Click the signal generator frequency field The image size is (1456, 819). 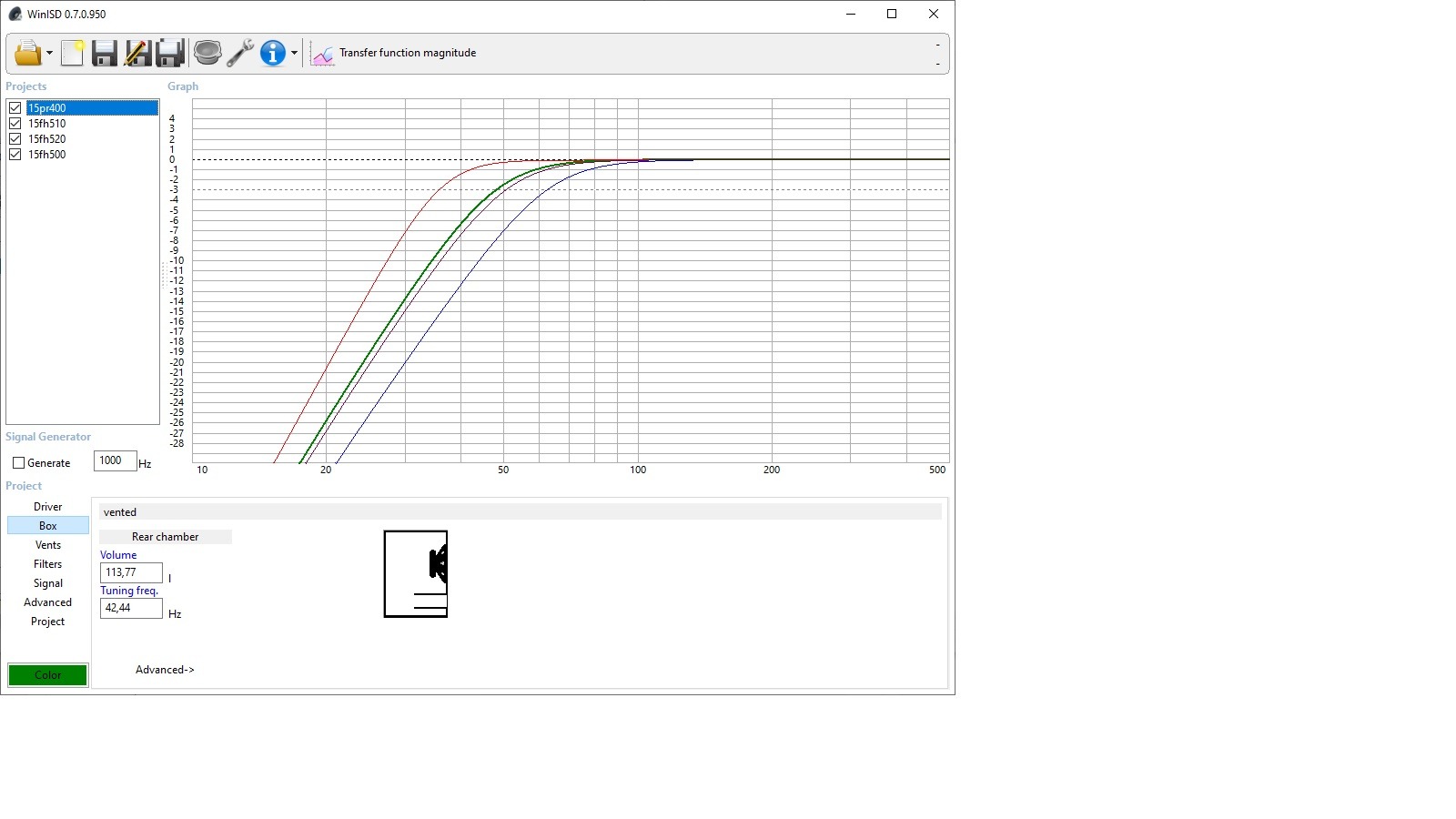point(116,461)
